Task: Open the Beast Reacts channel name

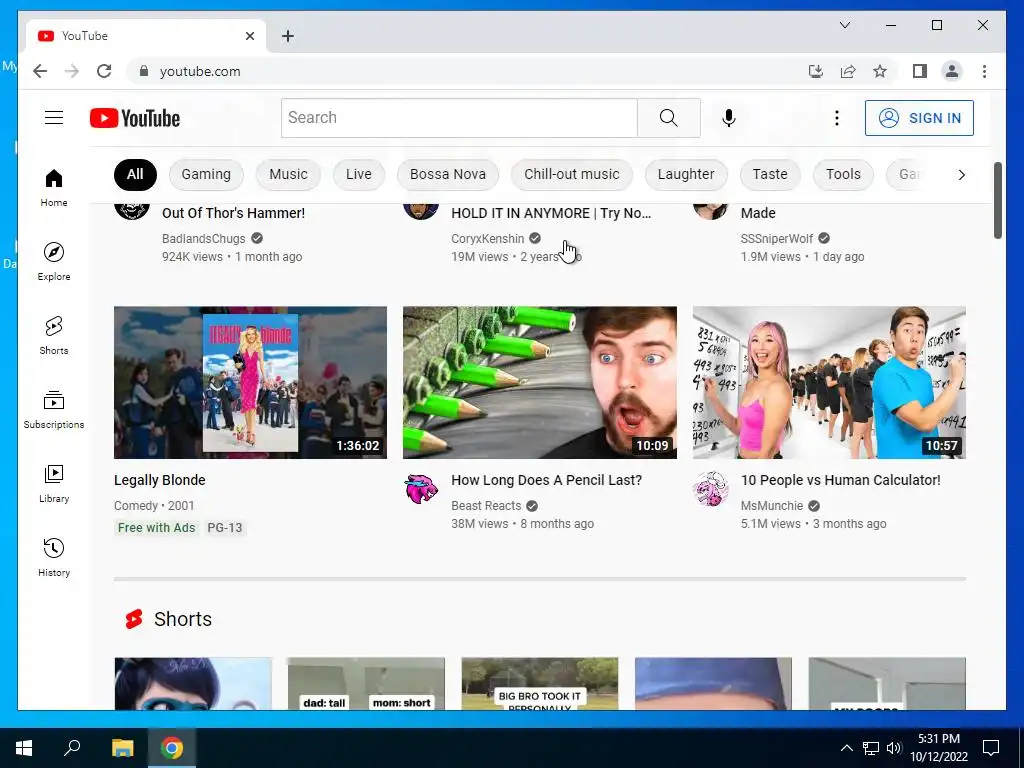Action: click(x=486, y=505)
